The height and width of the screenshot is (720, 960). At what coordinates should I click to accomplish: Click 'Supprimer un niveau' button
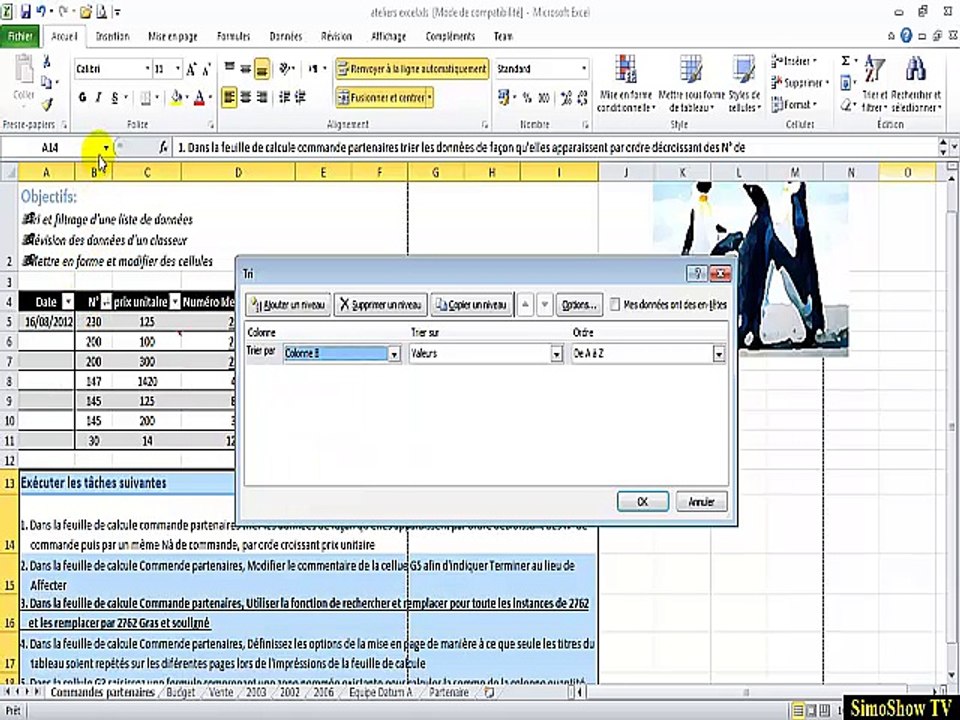(x=381, y=304)
